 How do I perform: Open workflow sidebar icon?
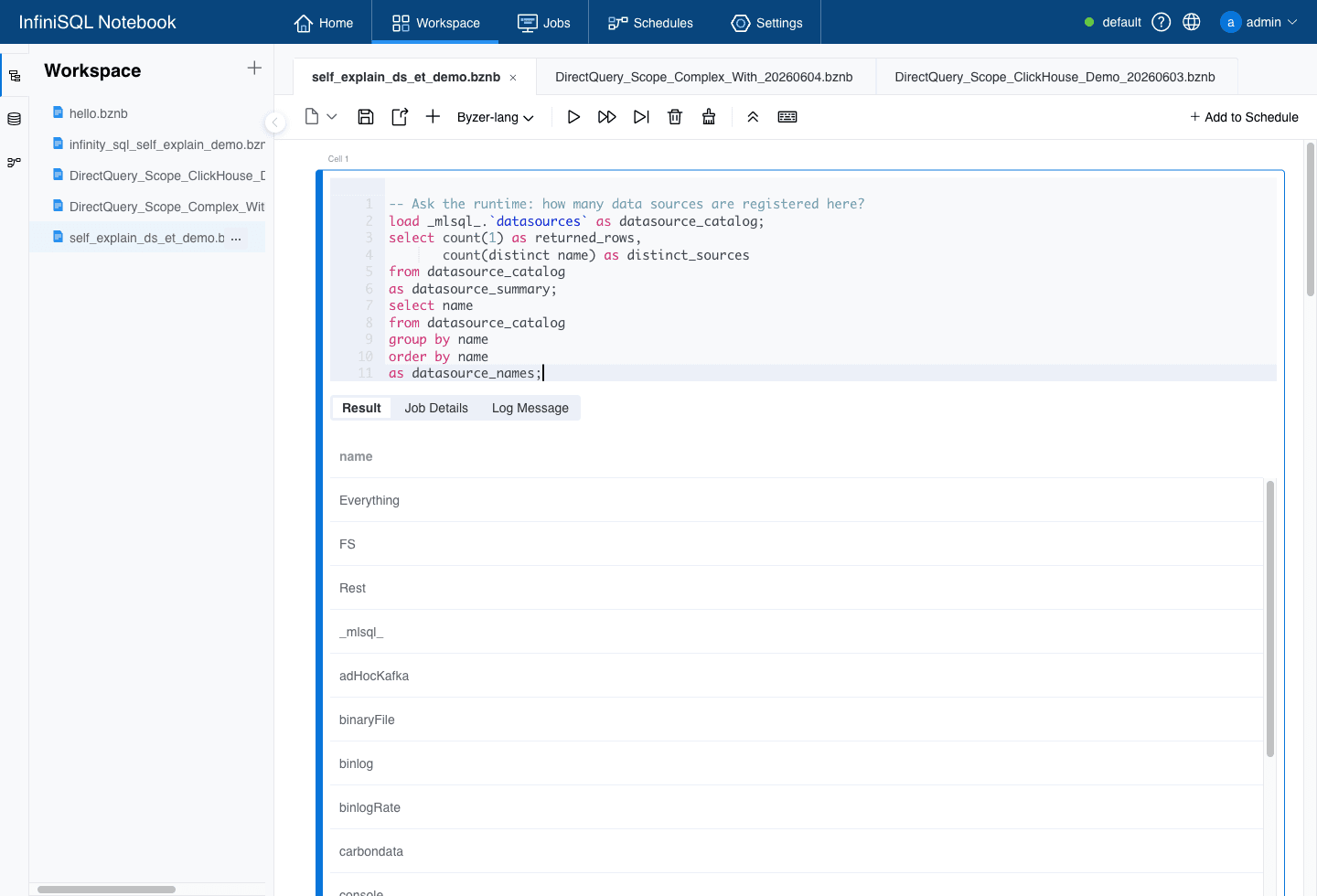(x=15, y=163)
